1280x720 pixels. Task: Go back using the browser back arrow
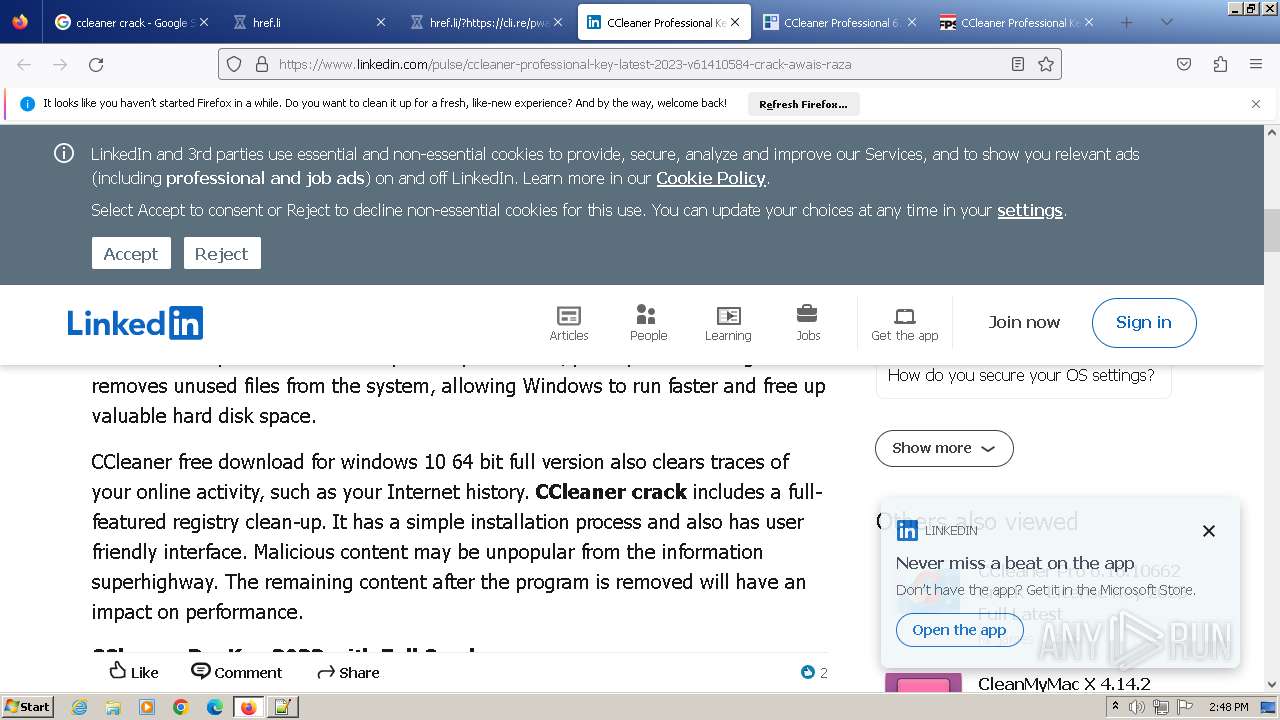click(24, 64)
